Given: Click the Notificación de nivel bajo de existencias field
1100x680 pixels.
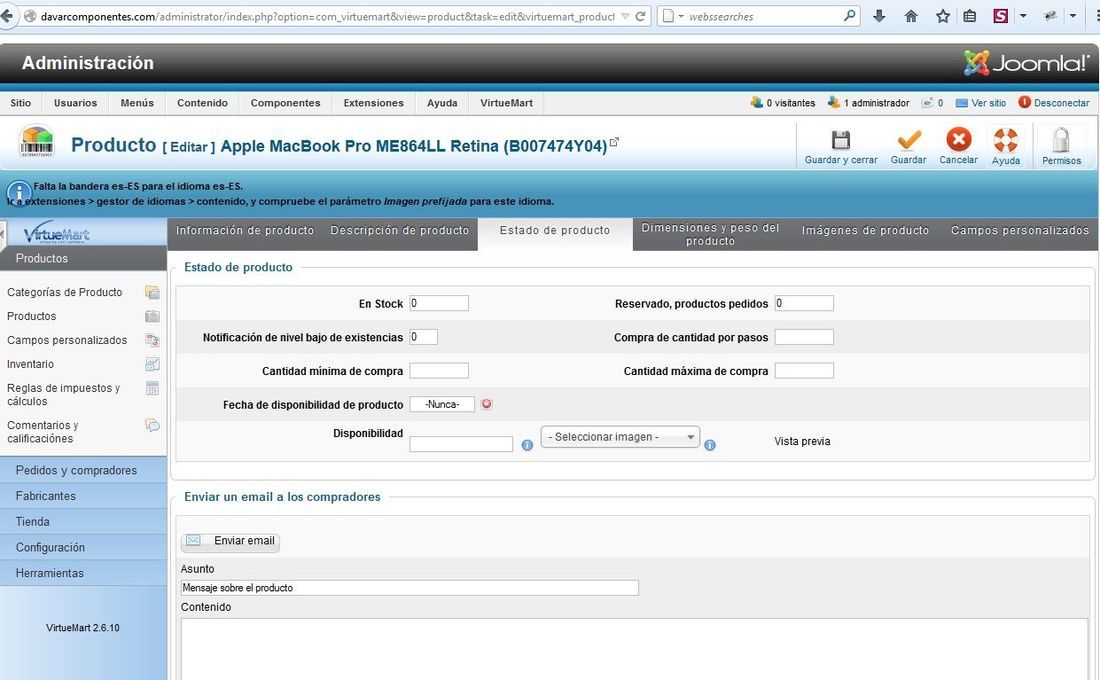Looking at the screenshot, I should point(423,337).
